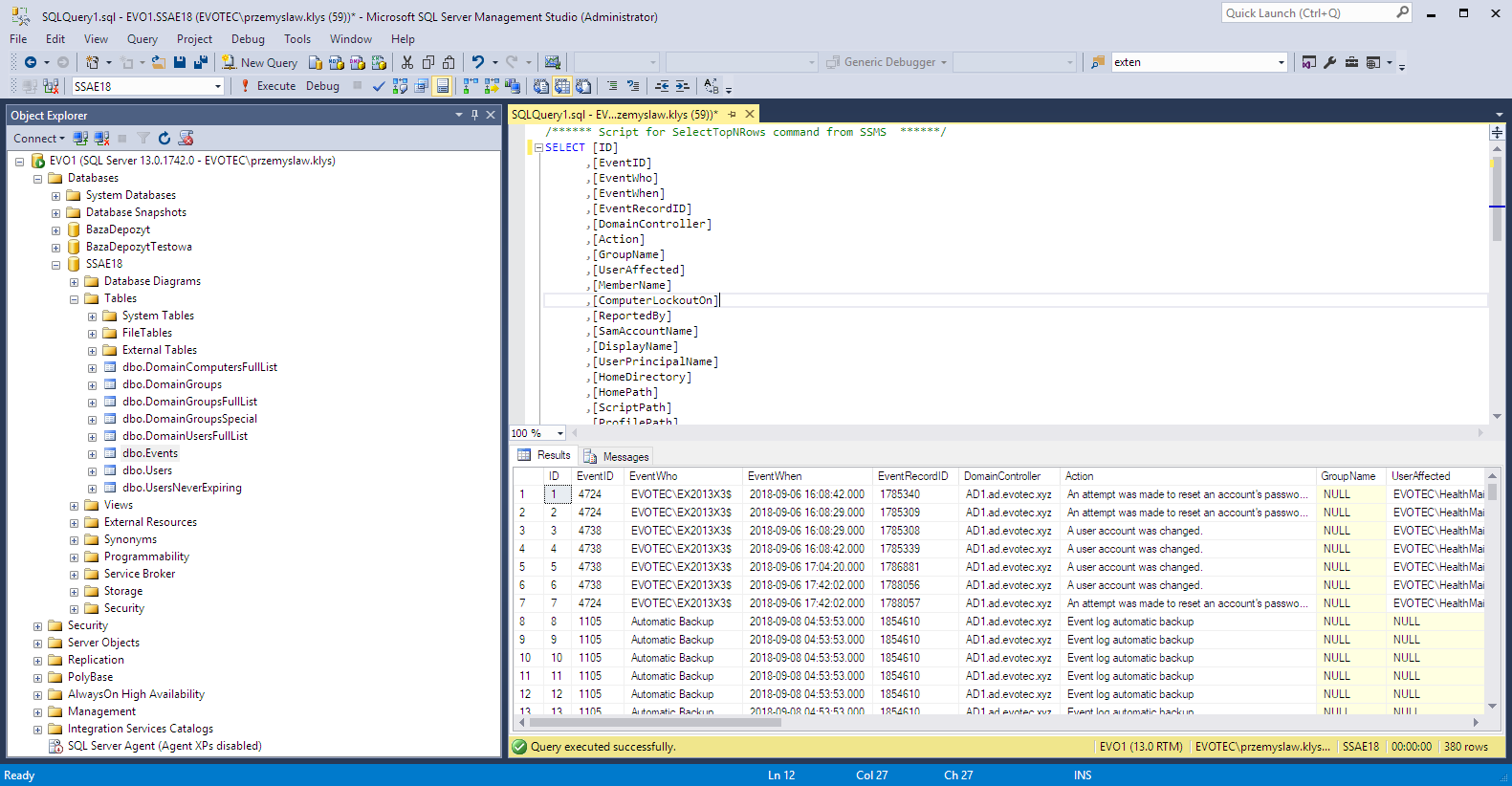
Task: Click the Undo arrow icon
Action: 477,63
